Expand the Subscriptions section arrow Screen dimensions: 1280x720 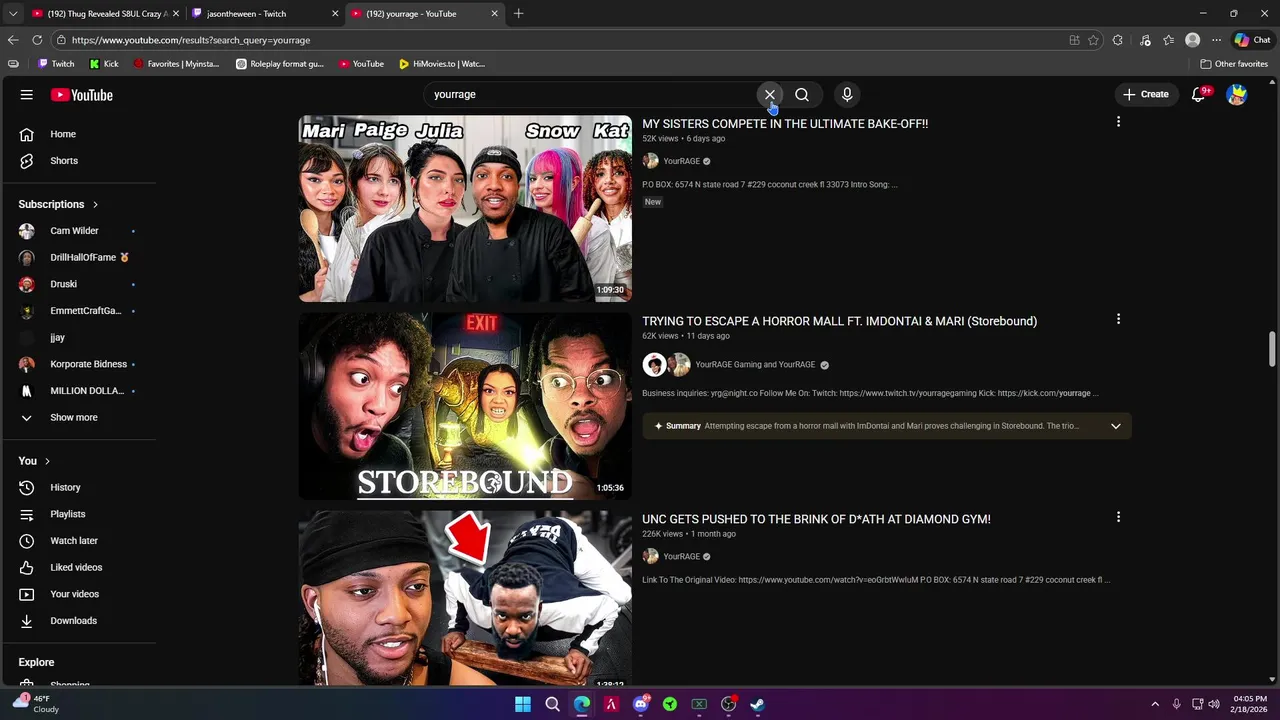tap(95, 205)
